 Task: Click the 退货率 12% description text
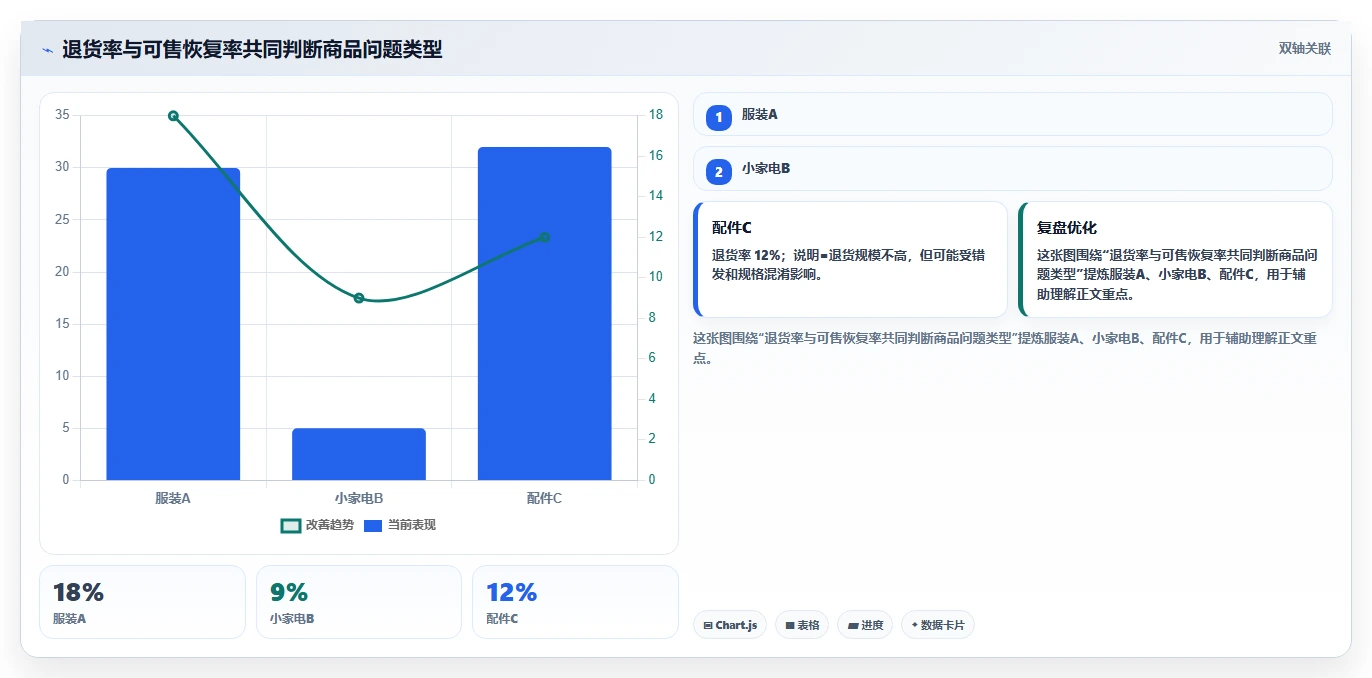(x=848, y=265)
